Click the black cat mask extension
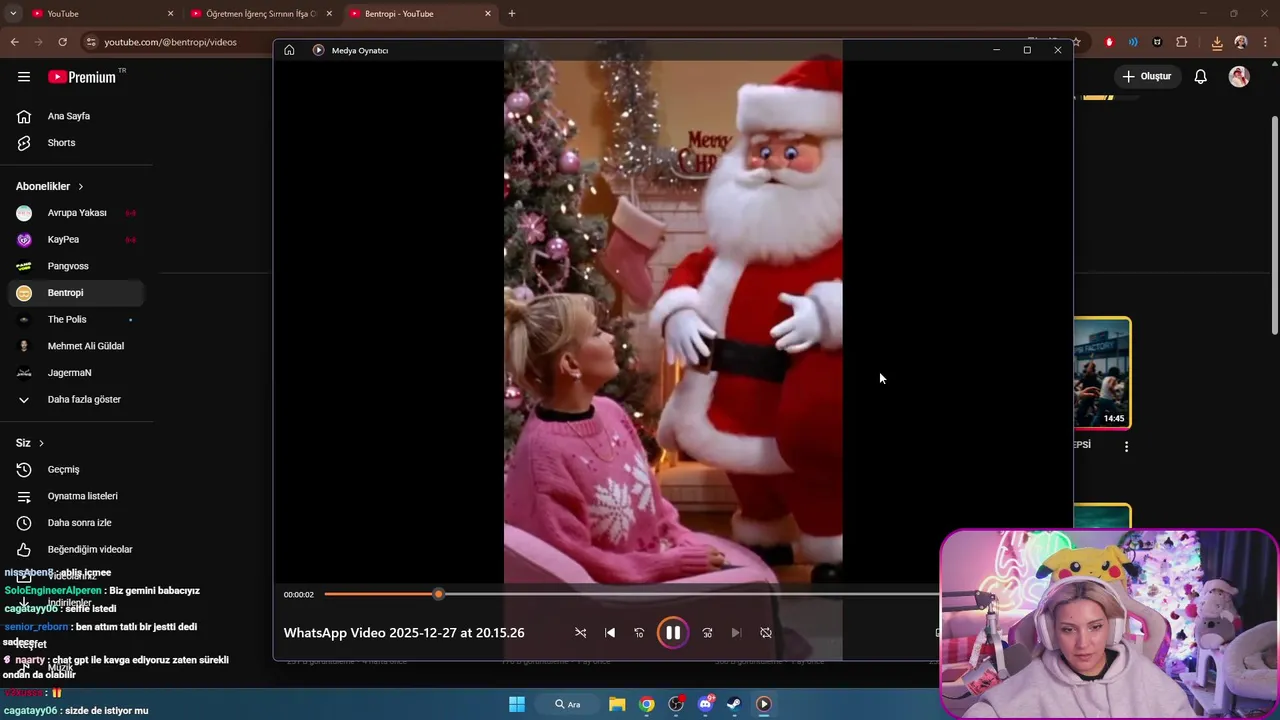1280x720 pixels. (x=1157, y=42)
